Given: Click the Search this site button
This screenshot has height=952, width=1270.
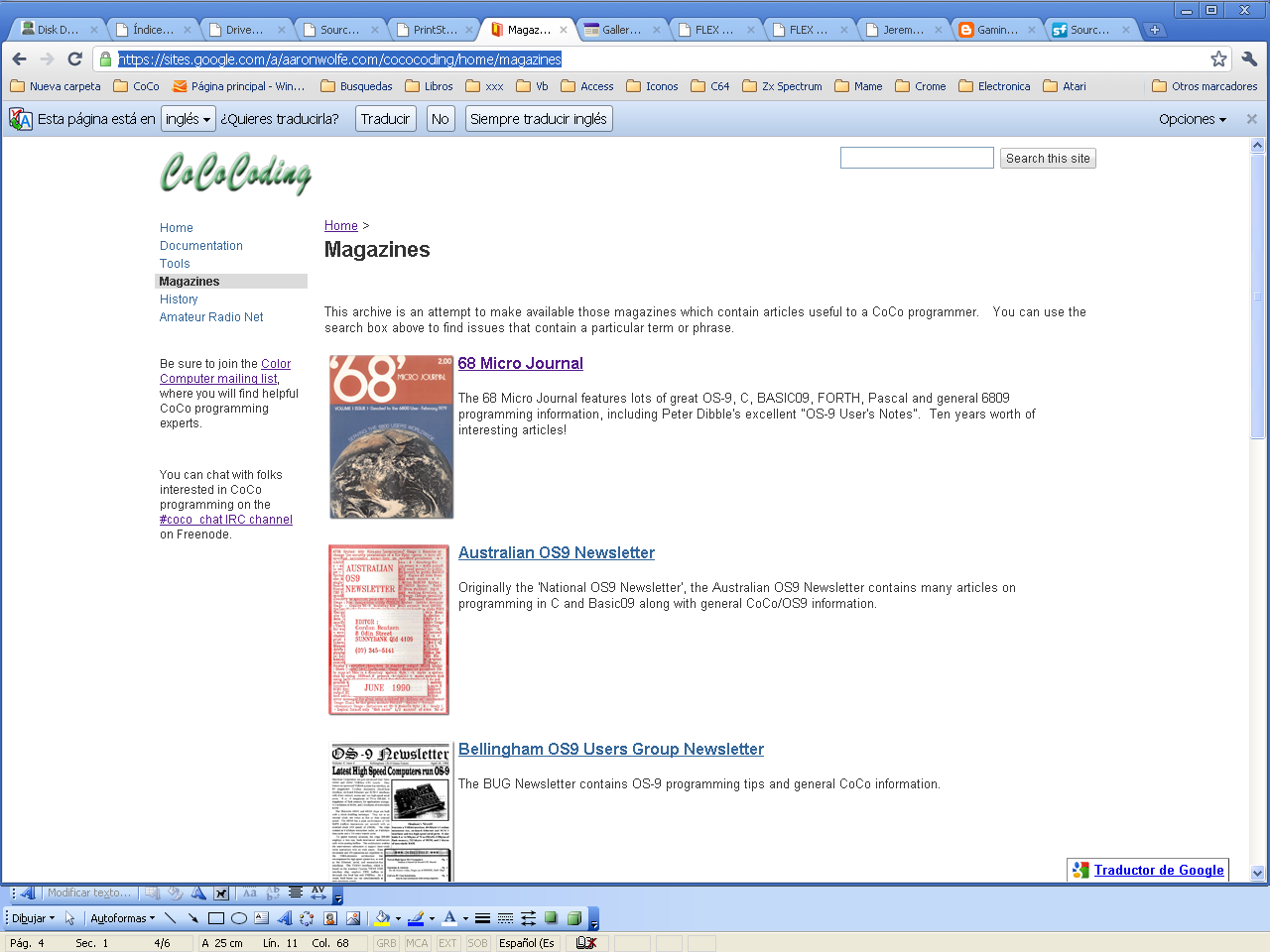Looking at the screenshot, I should (1048, 159).
